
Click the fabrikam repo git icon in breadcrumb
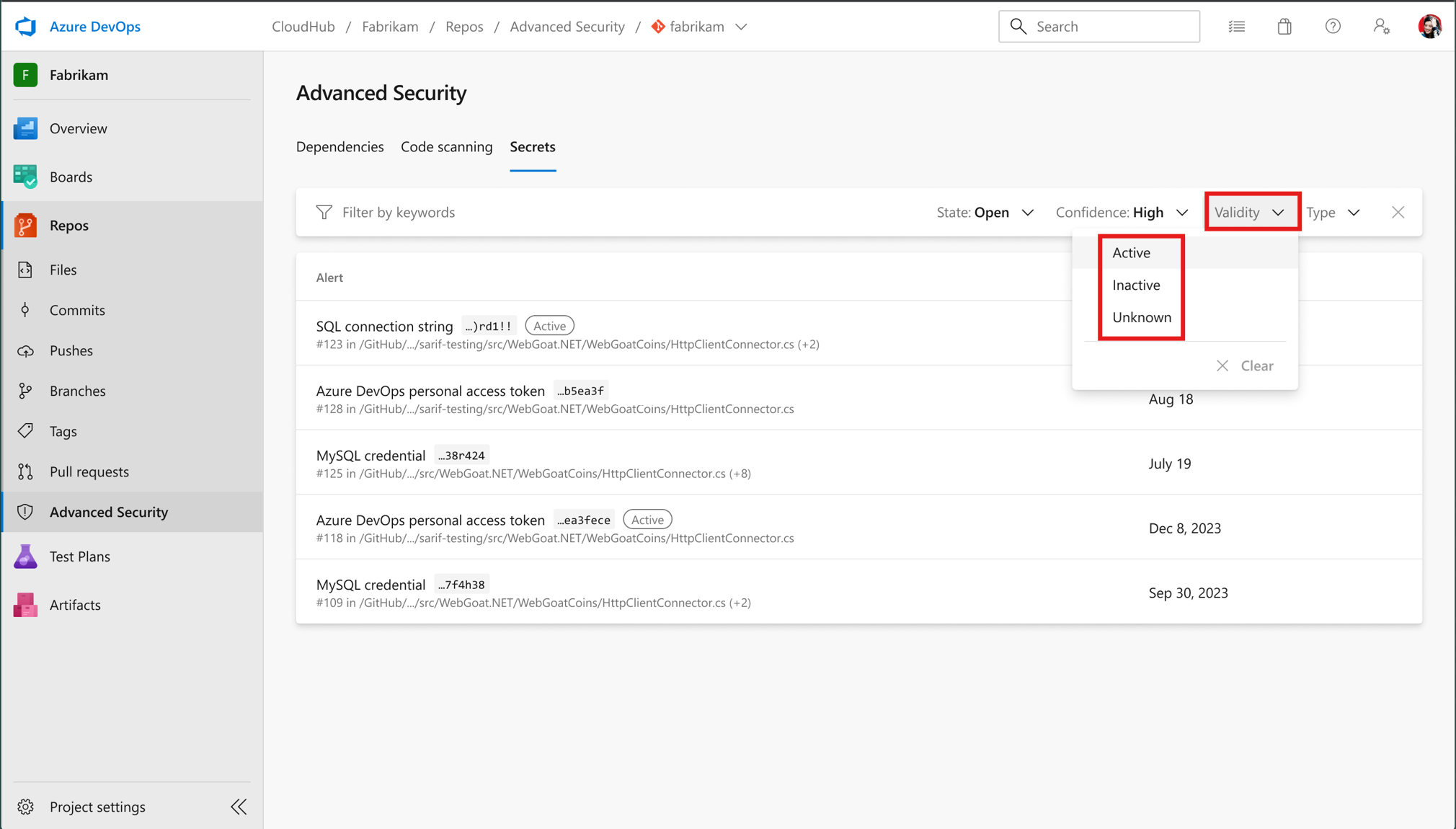click(x=658, y=27)
